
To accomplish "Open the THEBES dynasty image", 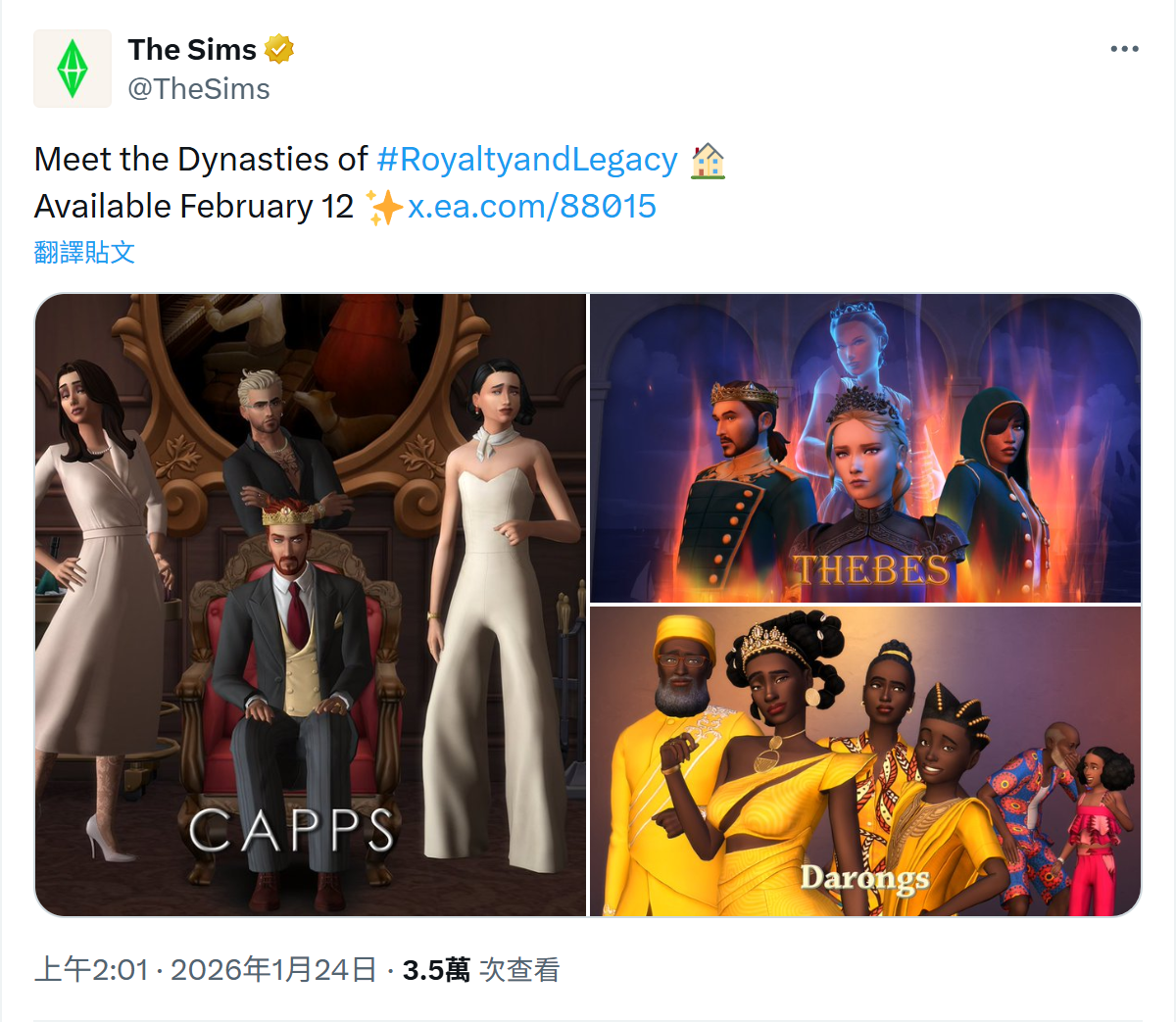I will coord(865,448).
